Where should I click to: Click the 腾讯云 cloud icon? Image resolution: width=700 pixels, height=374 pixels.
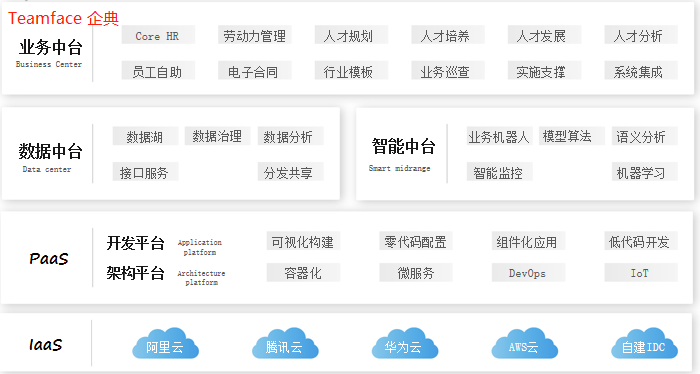coord(285,344)
